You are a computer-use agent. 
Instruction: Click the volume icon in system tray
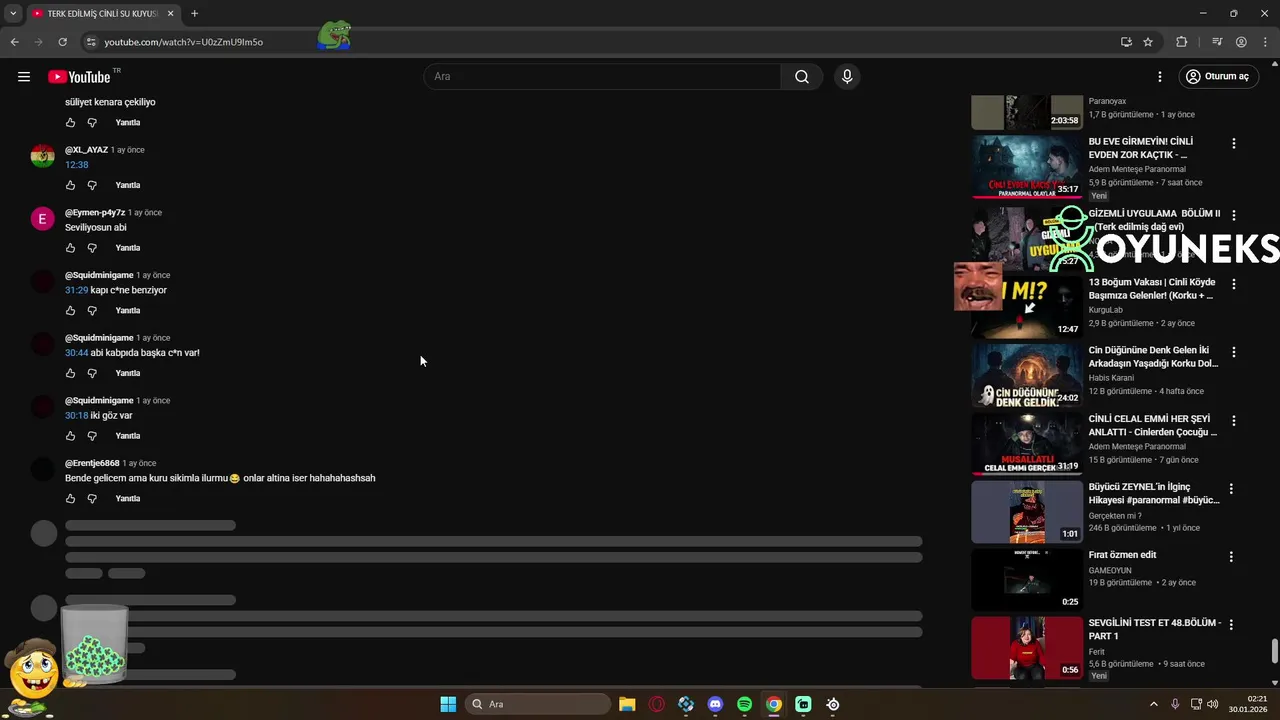tap(1213, 704)
